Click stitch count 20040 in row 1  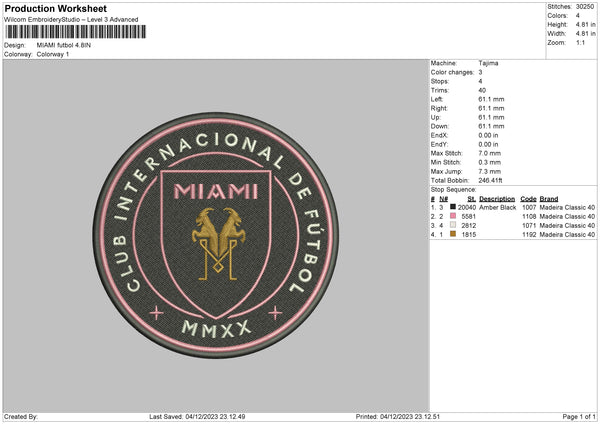click(x=467, y=207)
